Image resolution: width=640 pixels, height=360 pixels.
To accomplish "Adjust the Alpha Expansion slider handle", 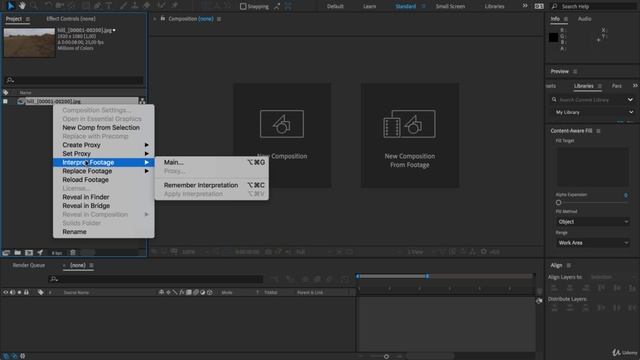I will click(x=558, y=202).
